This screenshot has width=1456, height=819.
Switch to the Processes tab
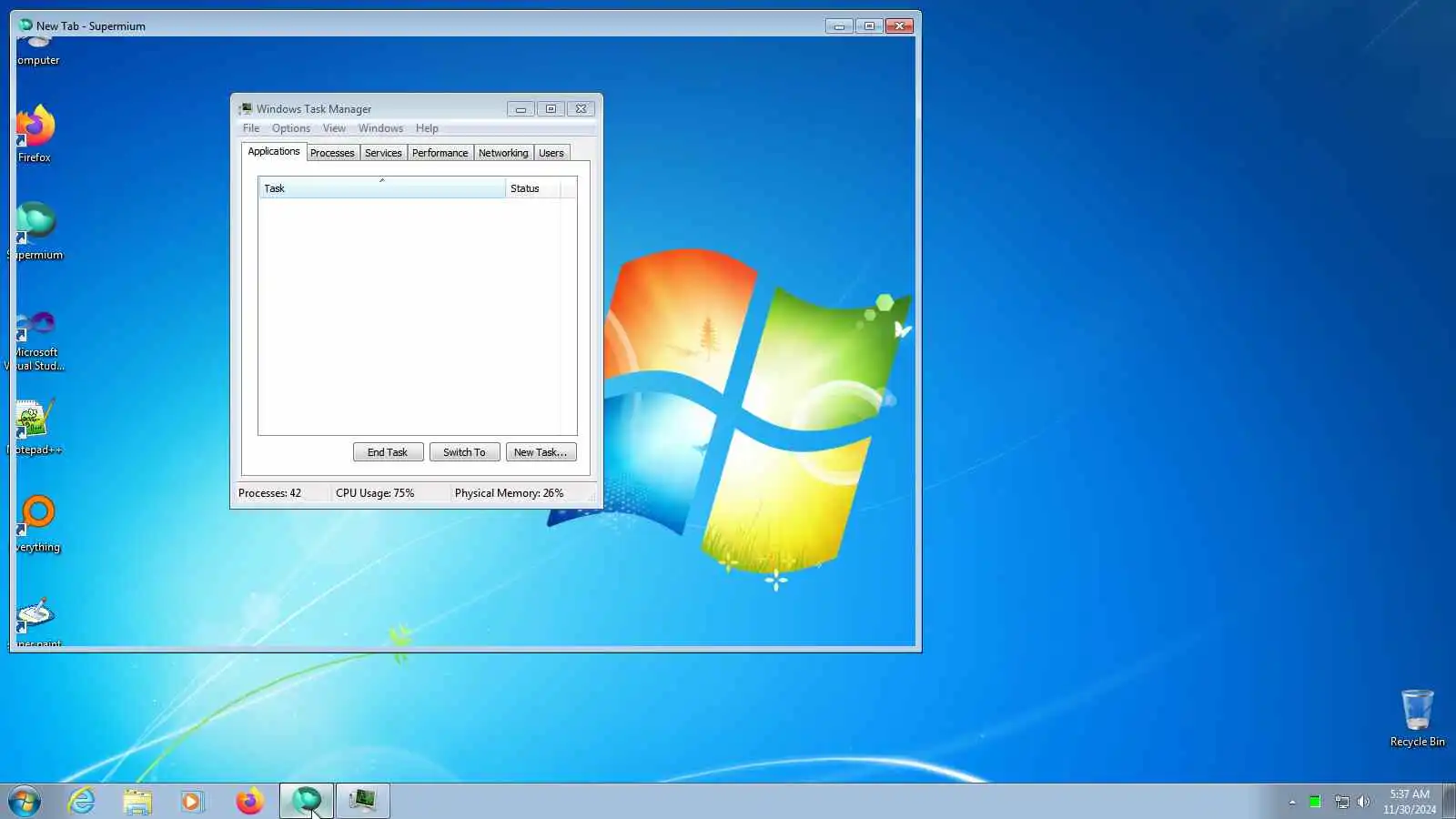coord(332,153)
